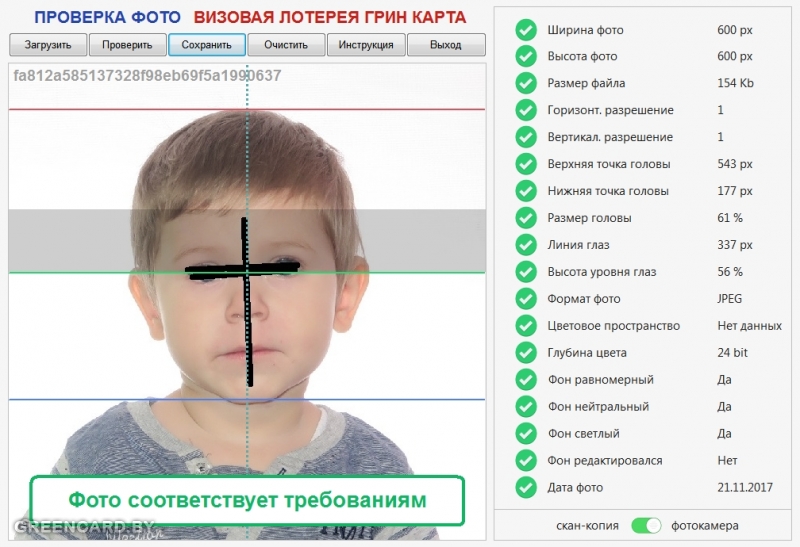Click the Фото соответствует требованиям result banner
Viewport: 800px width, 547px height.
point(247,501)
